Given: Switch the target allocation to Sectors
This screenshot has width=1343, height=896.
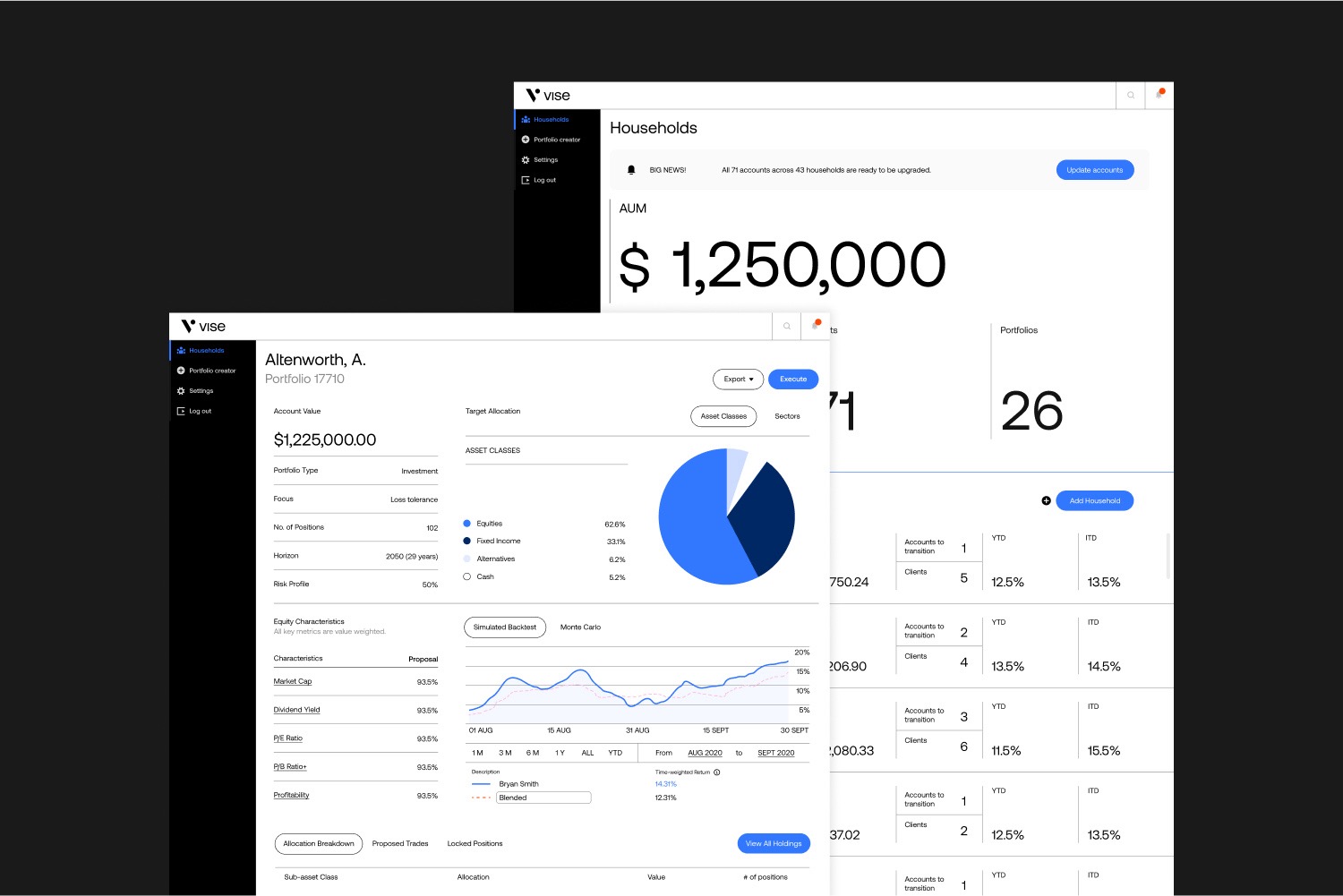Looking at the screenshot, I should 787,416.
